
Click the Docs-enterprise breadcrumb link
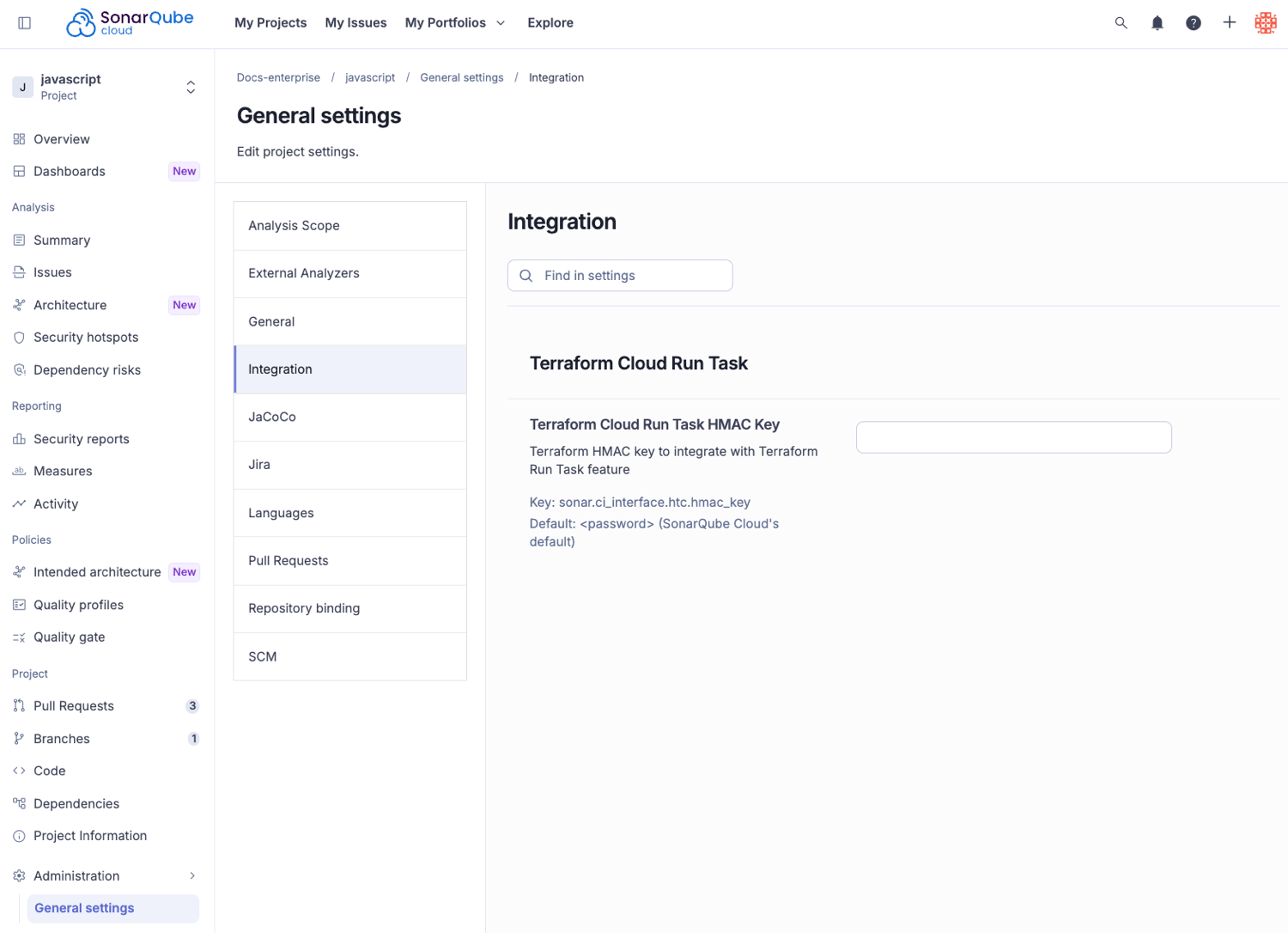(x=278, y=77)
